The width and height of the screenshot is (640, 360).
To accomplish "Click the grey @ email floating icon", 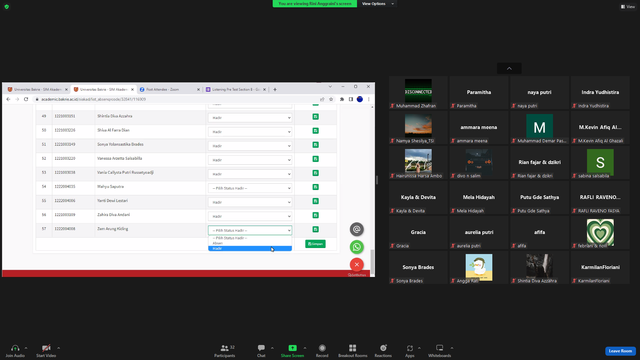I will tap(357, 229).
